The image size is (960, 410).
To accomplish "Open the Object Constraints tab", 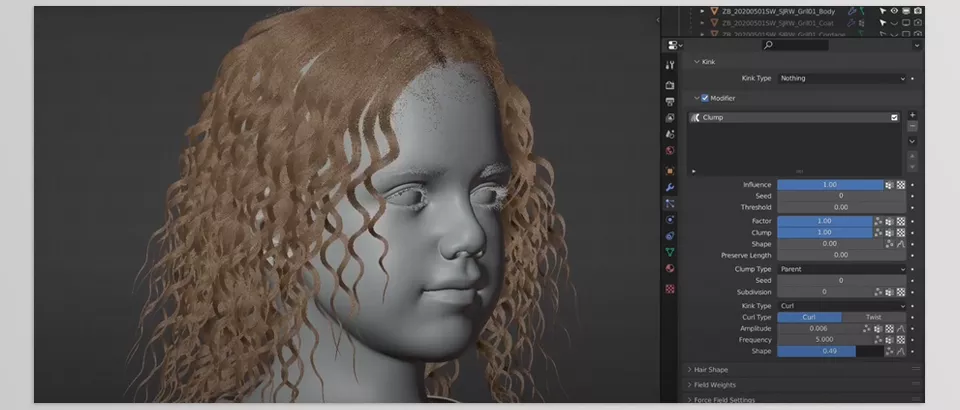I will coord(670,236).
